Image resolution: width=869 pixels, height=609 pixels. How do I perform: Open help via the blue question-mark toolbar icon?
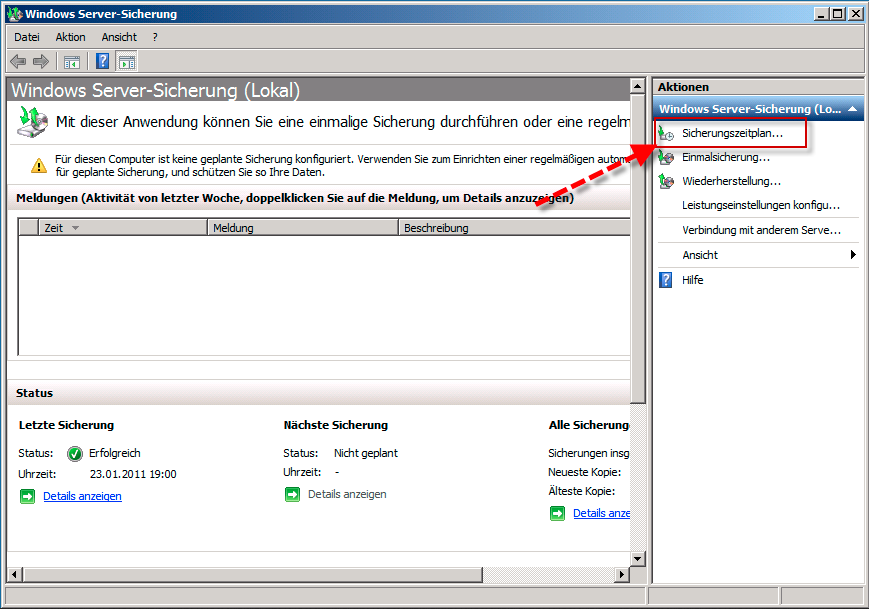tap(103, 61)
